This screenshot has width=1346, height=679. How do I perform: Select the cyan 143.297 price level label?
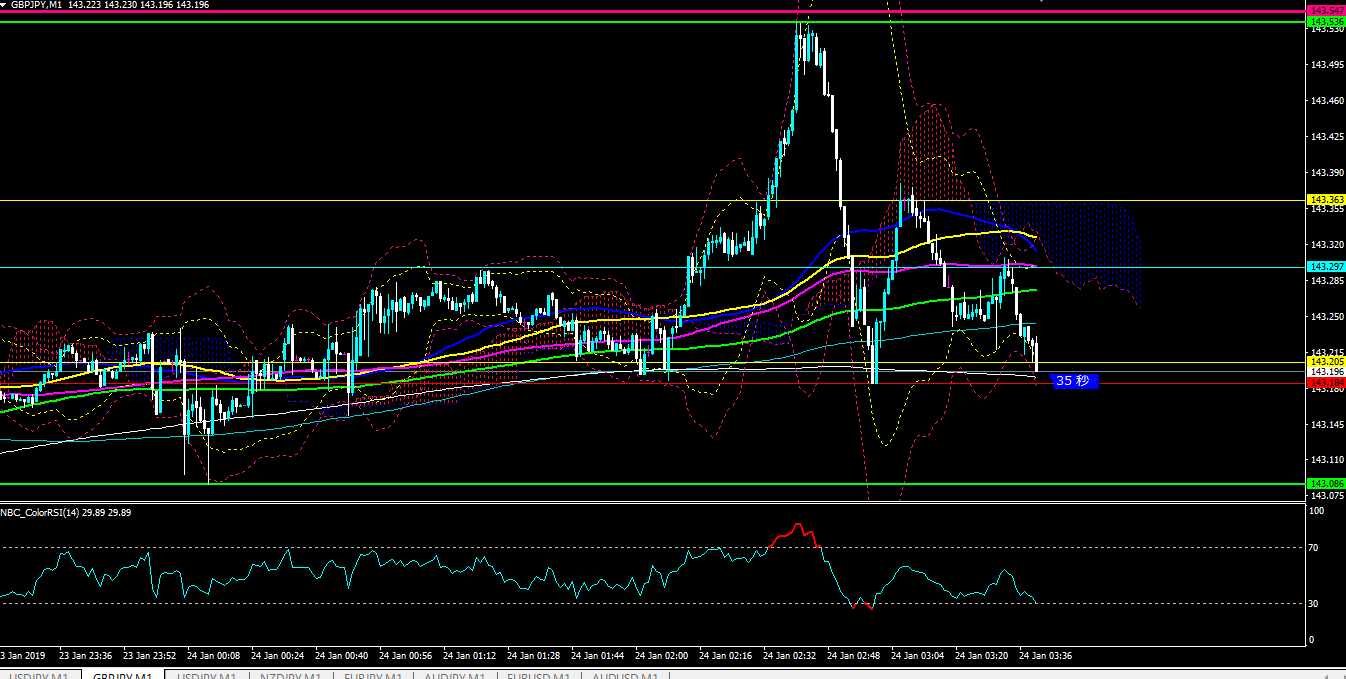pos(1326,266)
